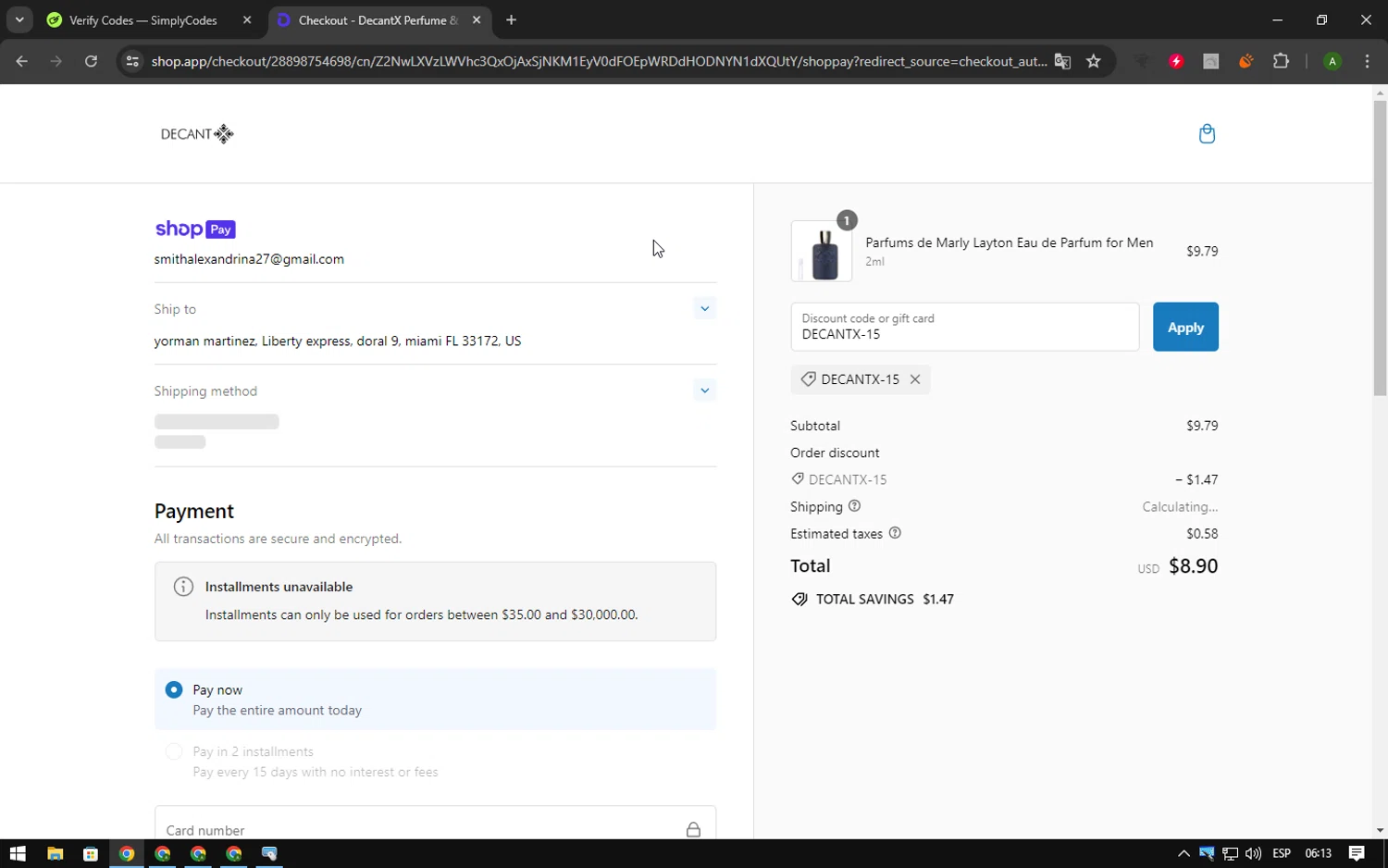Image resolution: width=1388 pixels, height=868 pixels.
Task: Click the ESP language indicator
Action: tap(1282, 853)
